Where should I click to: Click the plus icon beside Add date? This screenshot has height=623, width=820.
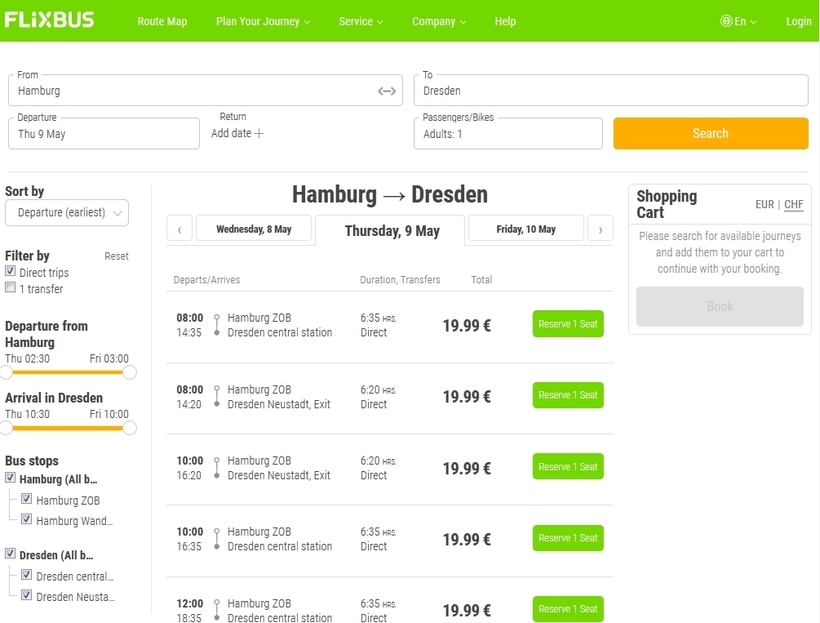coord(259,133)
